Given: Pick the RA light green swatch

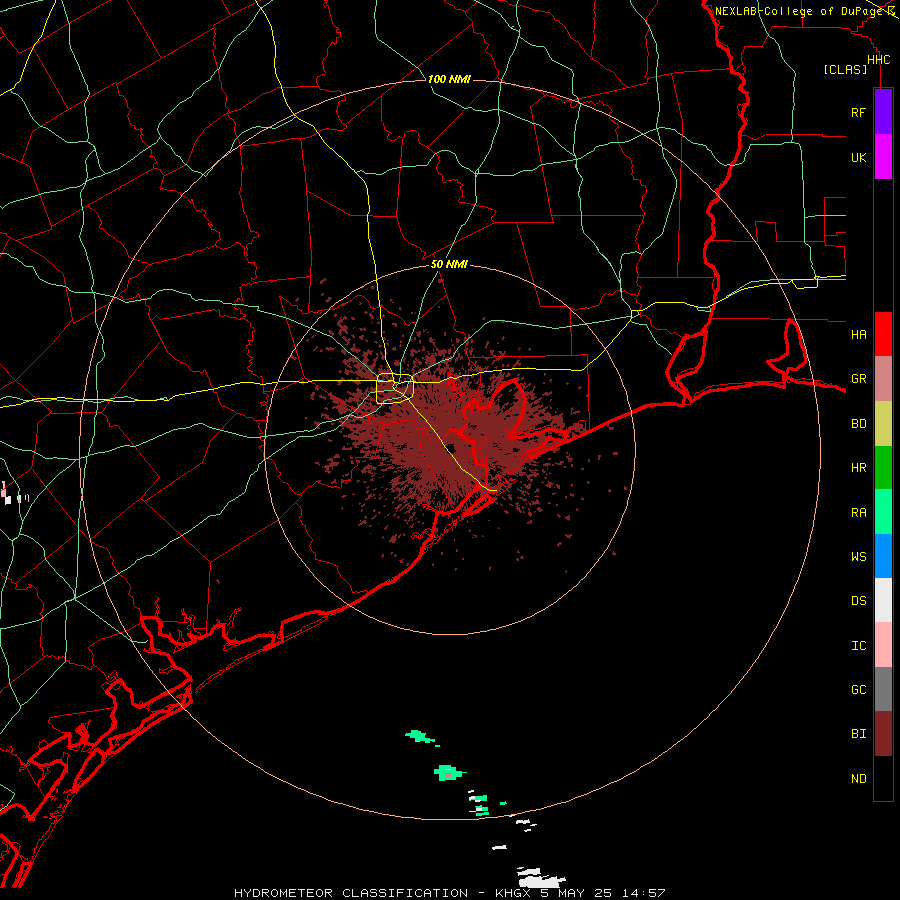Looking at the screenshot, I should (x=883, y=512).
